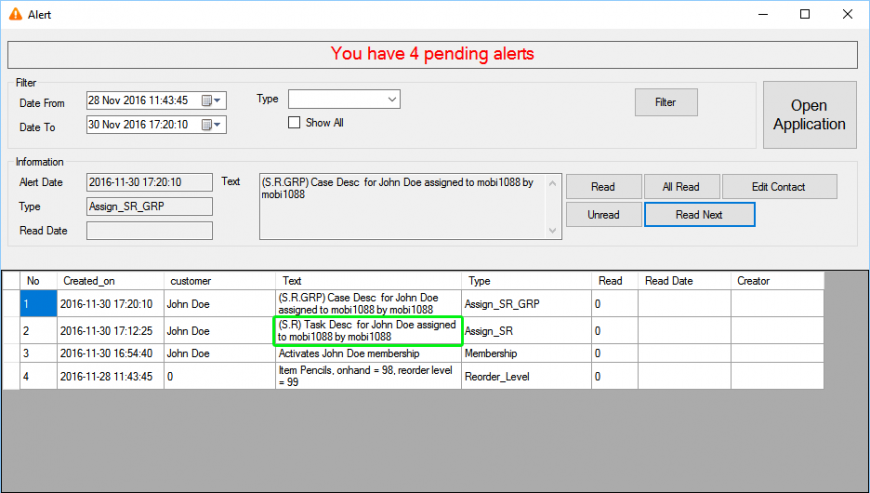Sort by the customer column header
The image size is (870, 493).
tap(220, 281)
